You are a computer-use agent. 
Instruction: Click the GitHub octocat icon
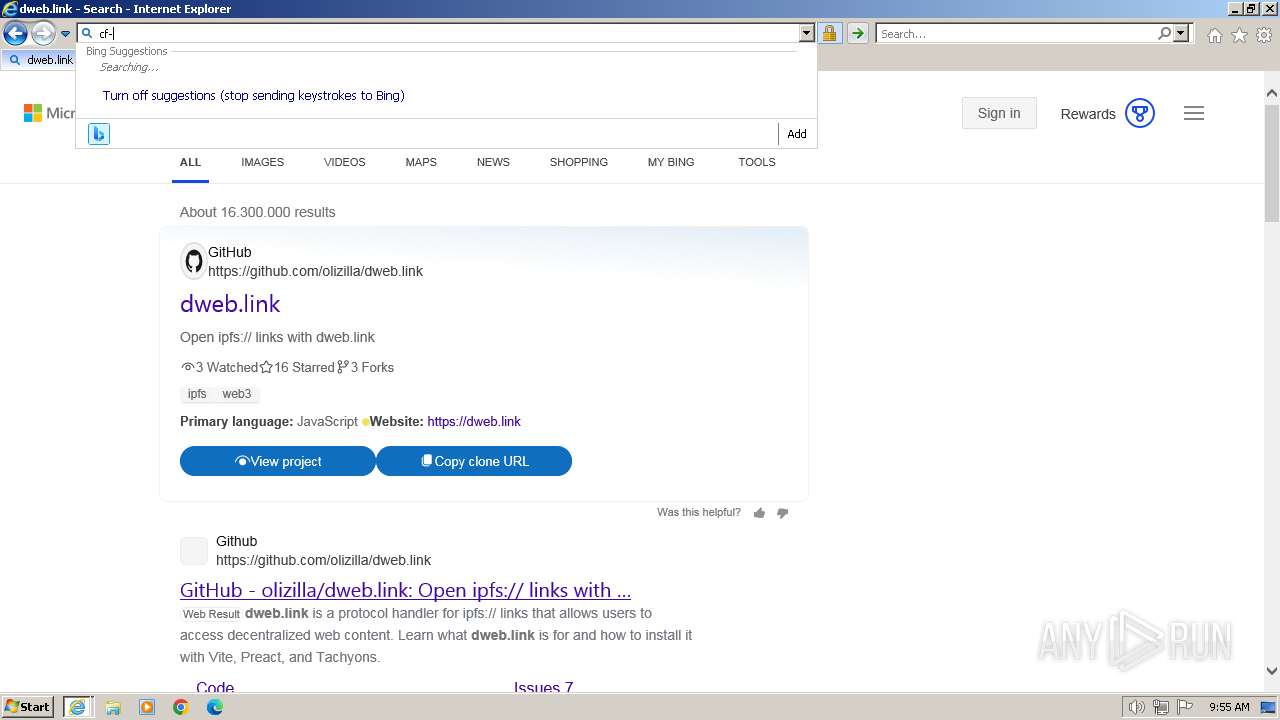[x=194, y=262]
